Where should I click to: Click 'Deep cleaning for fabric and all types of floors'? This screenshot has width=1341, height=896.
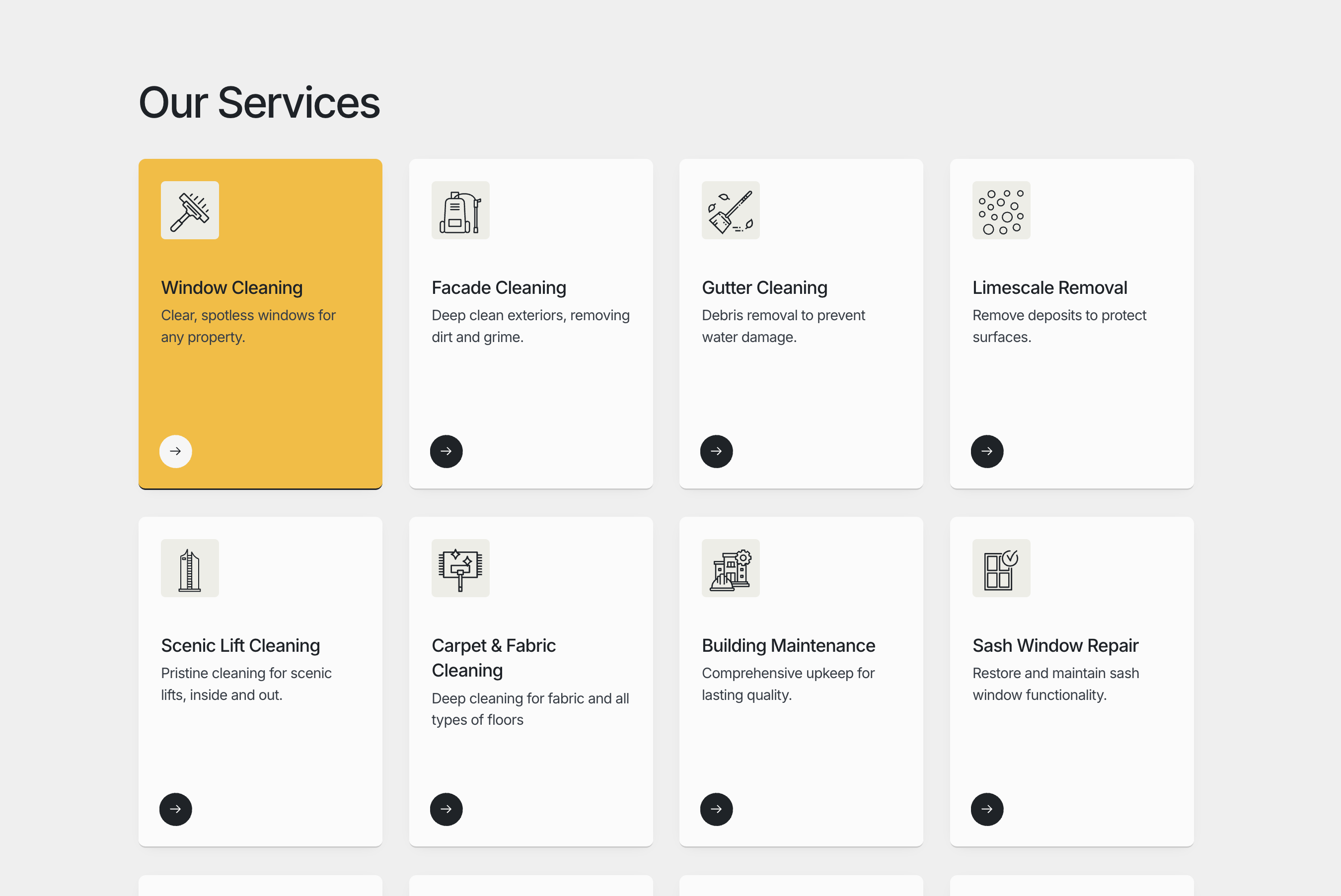click(x=530, y=708)
